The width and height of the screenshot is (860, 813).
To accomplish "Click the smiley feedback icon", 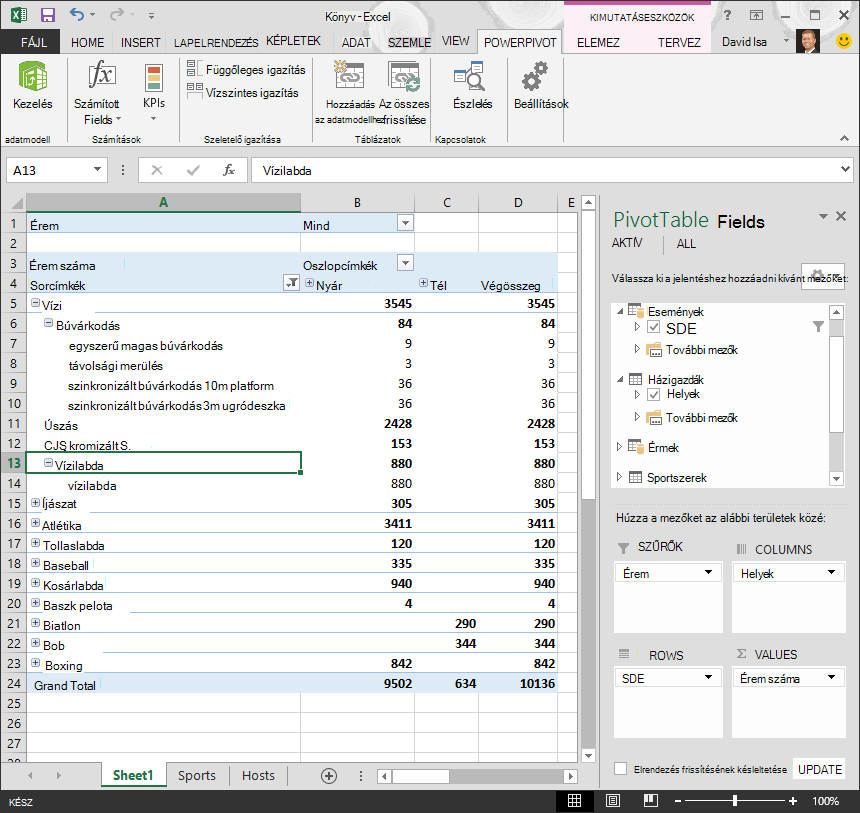I will 844,41.
